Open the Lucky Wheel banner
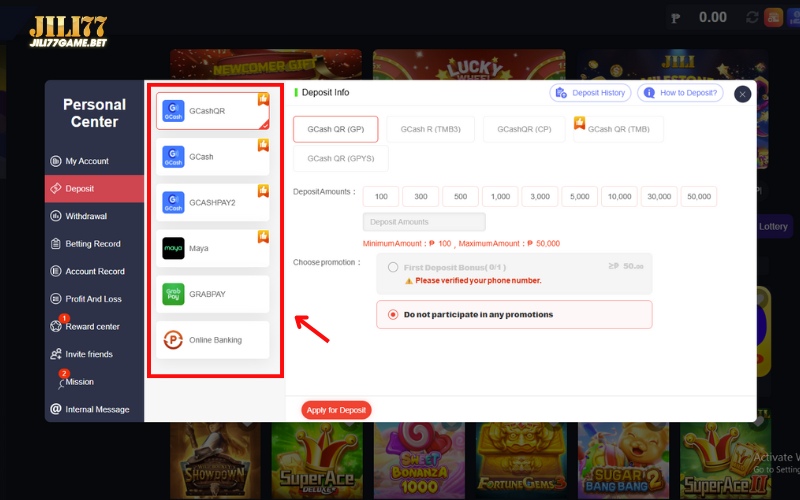The height and width of the screenshot is (500, 800). pyautogui.click(x=469, y=65)
